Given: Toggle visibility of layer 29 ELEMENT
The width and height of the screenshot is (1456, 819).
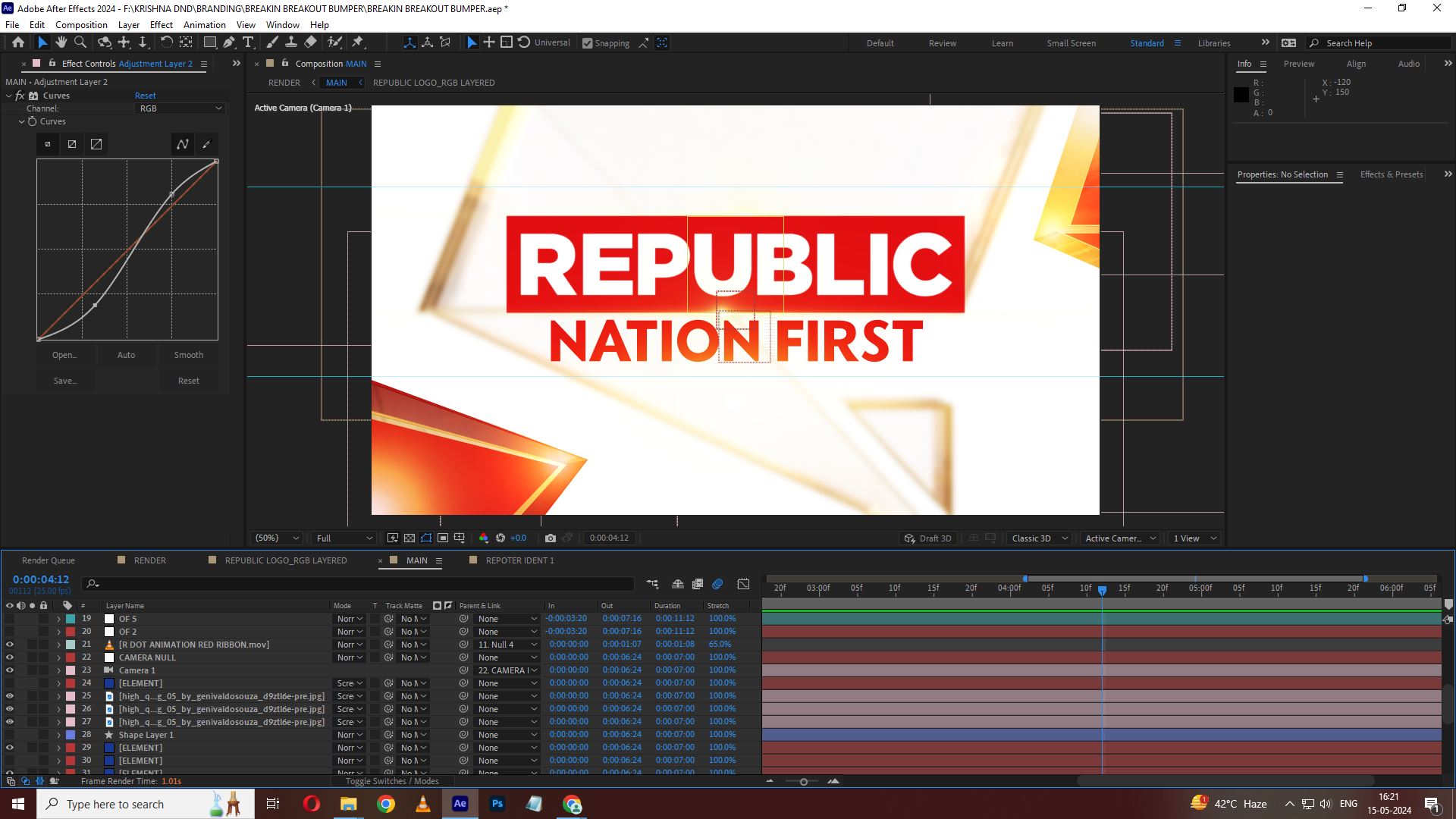Looking at the screenshot, I should tap(10, 748).
